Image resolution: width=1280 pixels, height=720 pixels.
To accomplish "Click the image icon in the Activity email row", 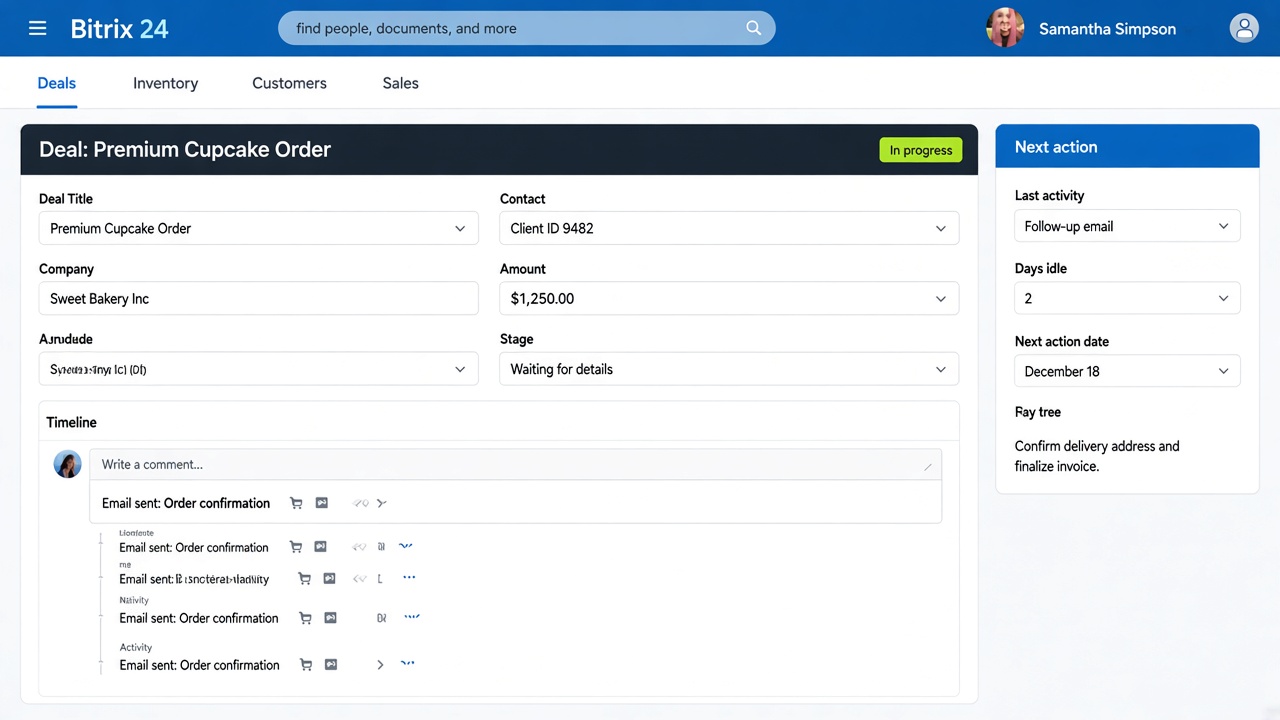I will click(x=331, y=665).
